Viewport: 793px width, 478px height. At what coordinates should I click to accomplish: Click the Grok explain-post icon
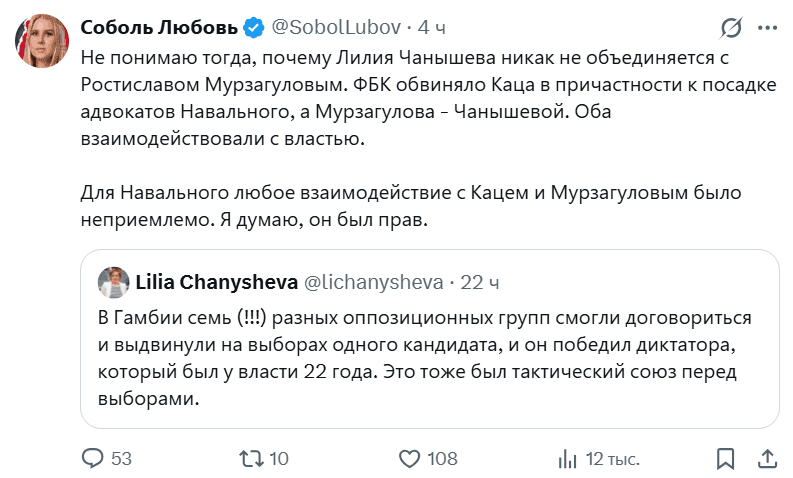tap(731, 28)
